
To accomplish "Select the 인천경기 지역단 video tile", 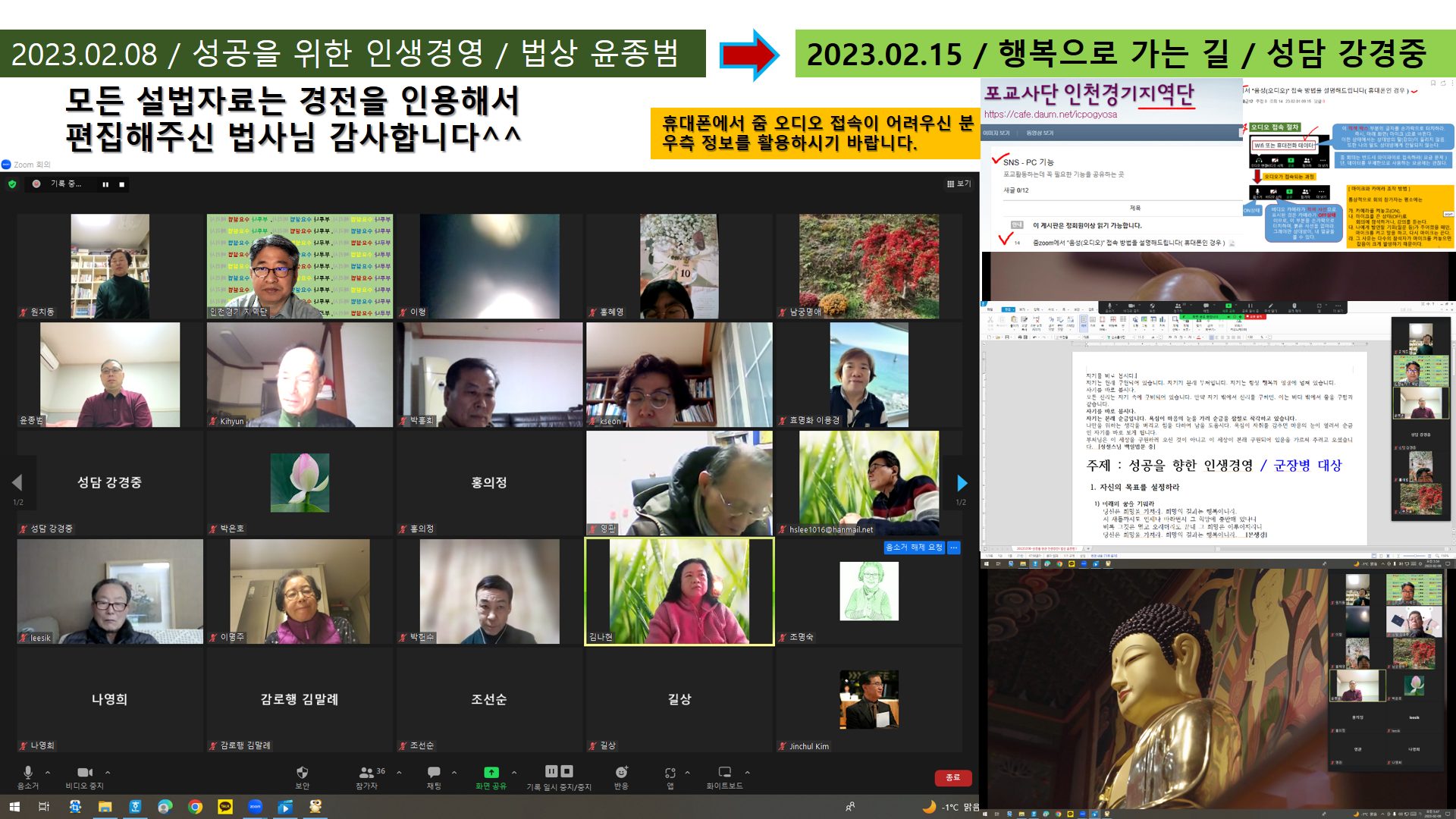I will coord(300,266).
